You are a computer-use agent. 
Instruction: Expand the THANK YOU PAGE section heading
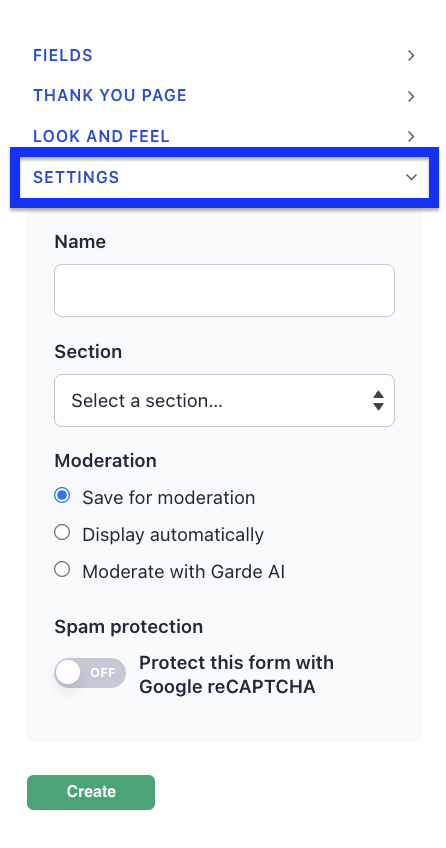(110, 96)
